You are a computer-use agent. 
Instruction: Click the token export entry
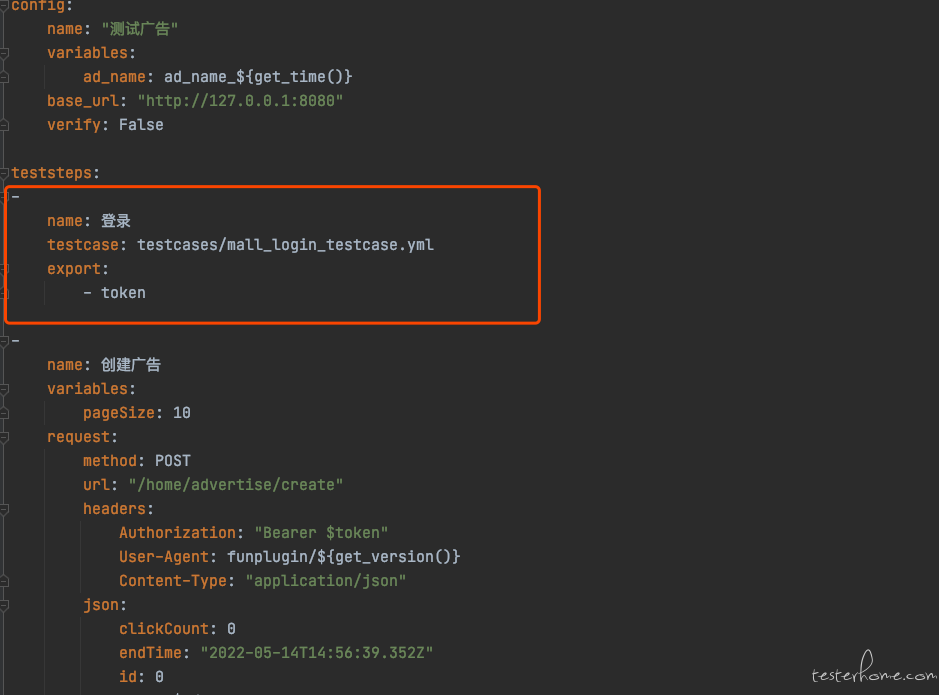[x=123, y=293]
